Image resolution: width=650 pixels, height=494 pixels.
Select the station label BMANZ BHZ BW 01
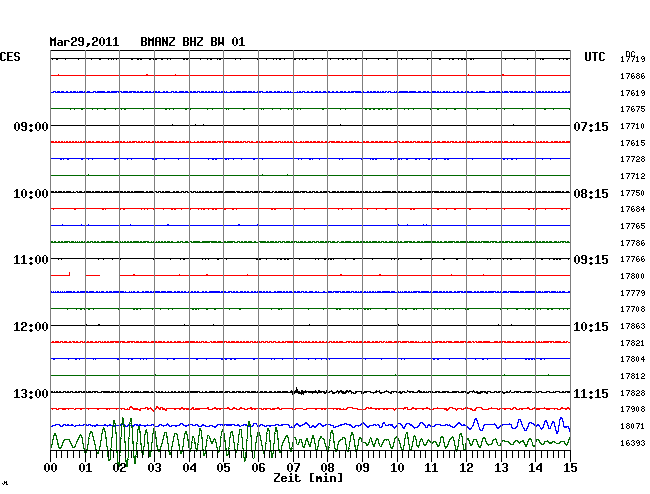click(x=193, y=42)
